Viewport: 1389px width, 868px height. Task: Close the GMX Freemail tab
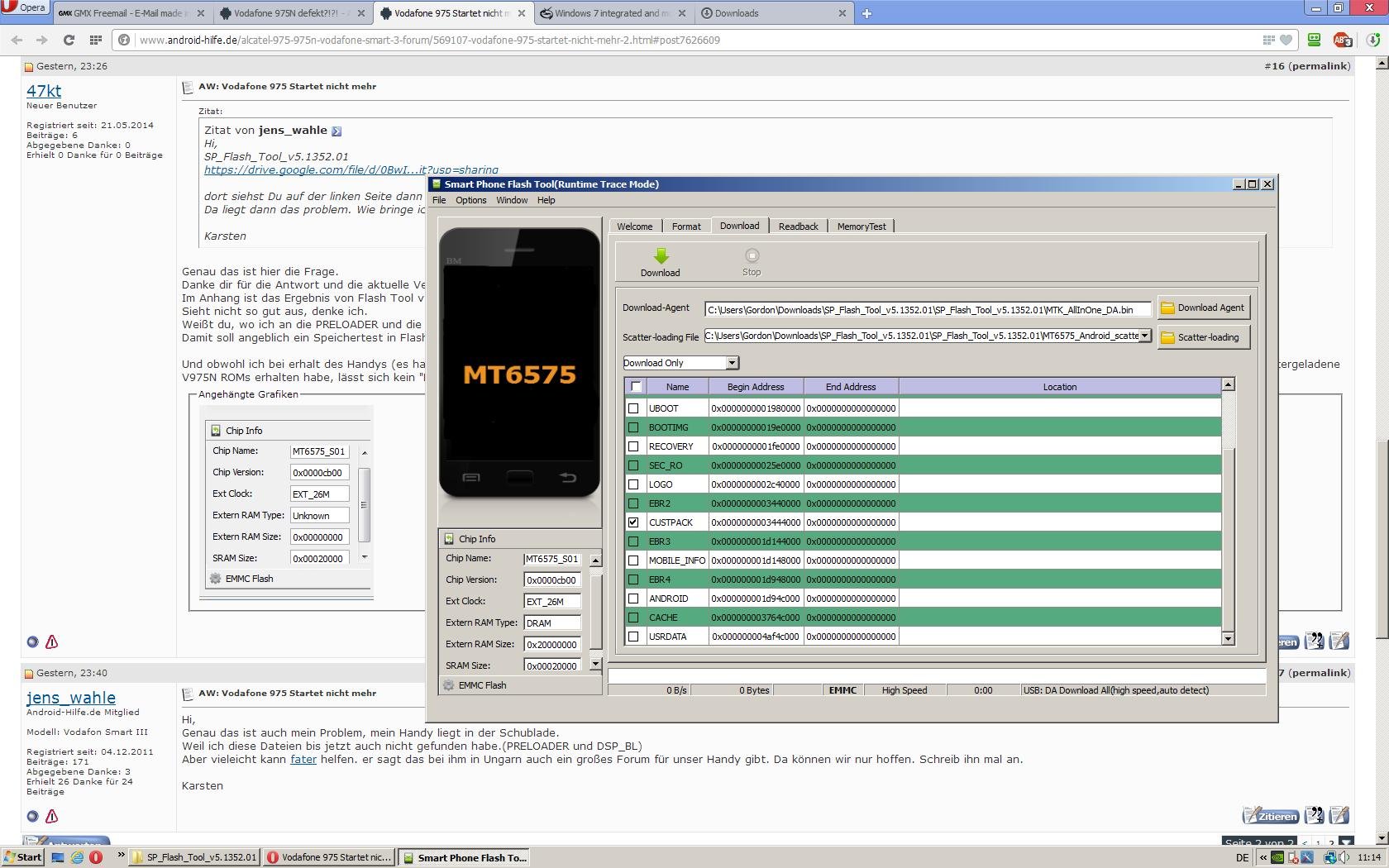click(x=200, y=13)
